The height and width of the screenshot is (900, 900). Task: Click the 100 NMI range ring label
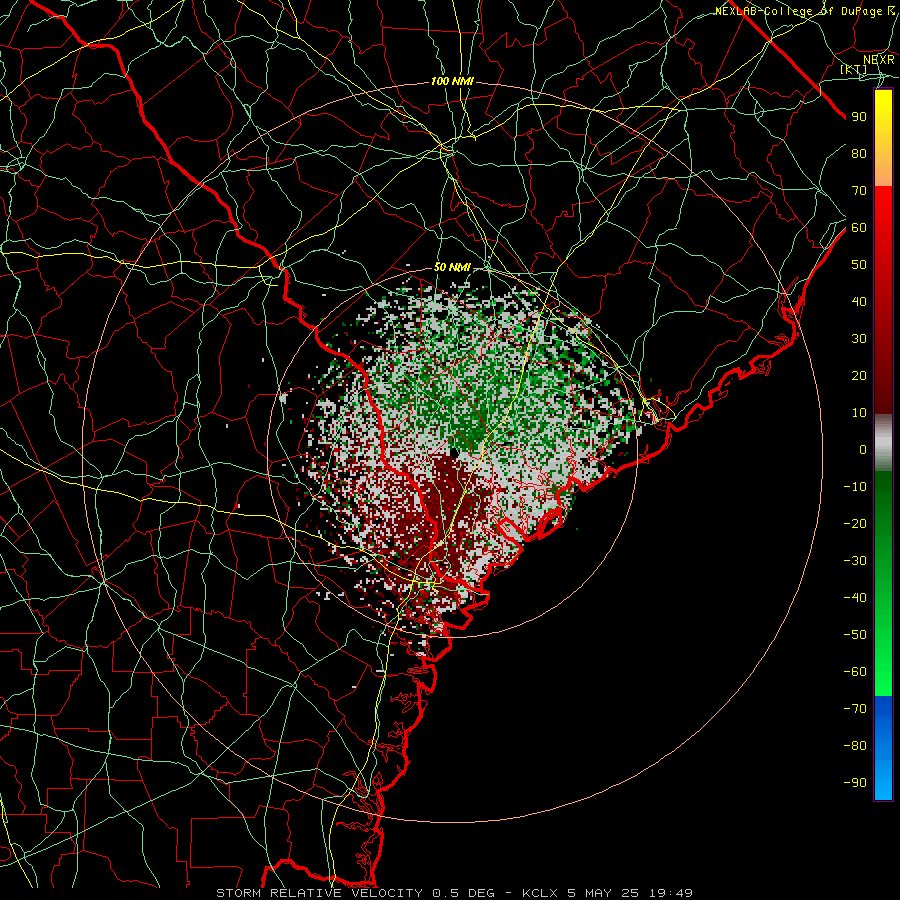452,82
